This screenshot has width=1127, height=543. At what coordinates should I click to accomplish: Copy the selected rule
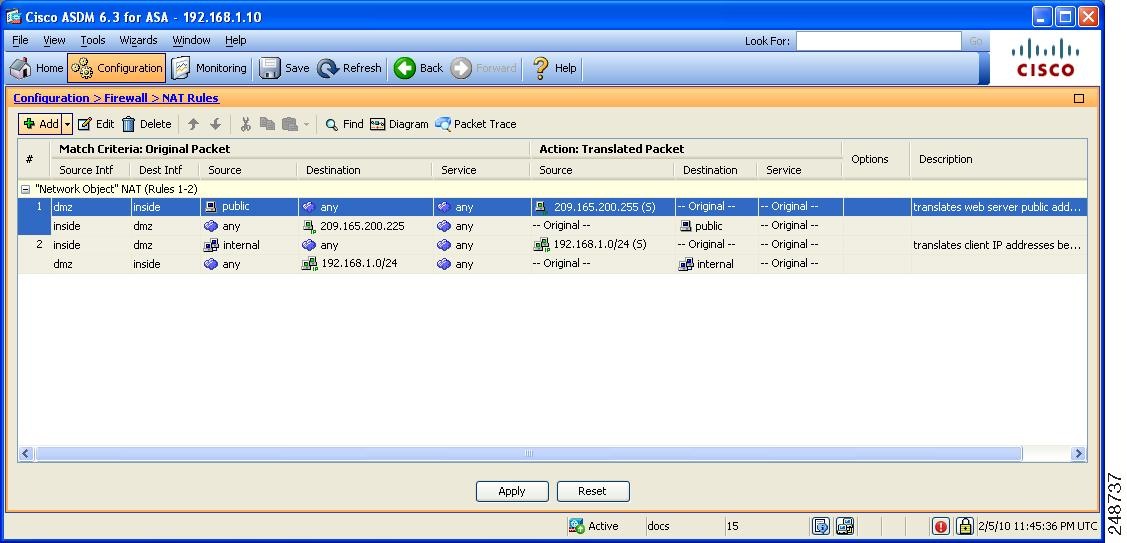267,124
